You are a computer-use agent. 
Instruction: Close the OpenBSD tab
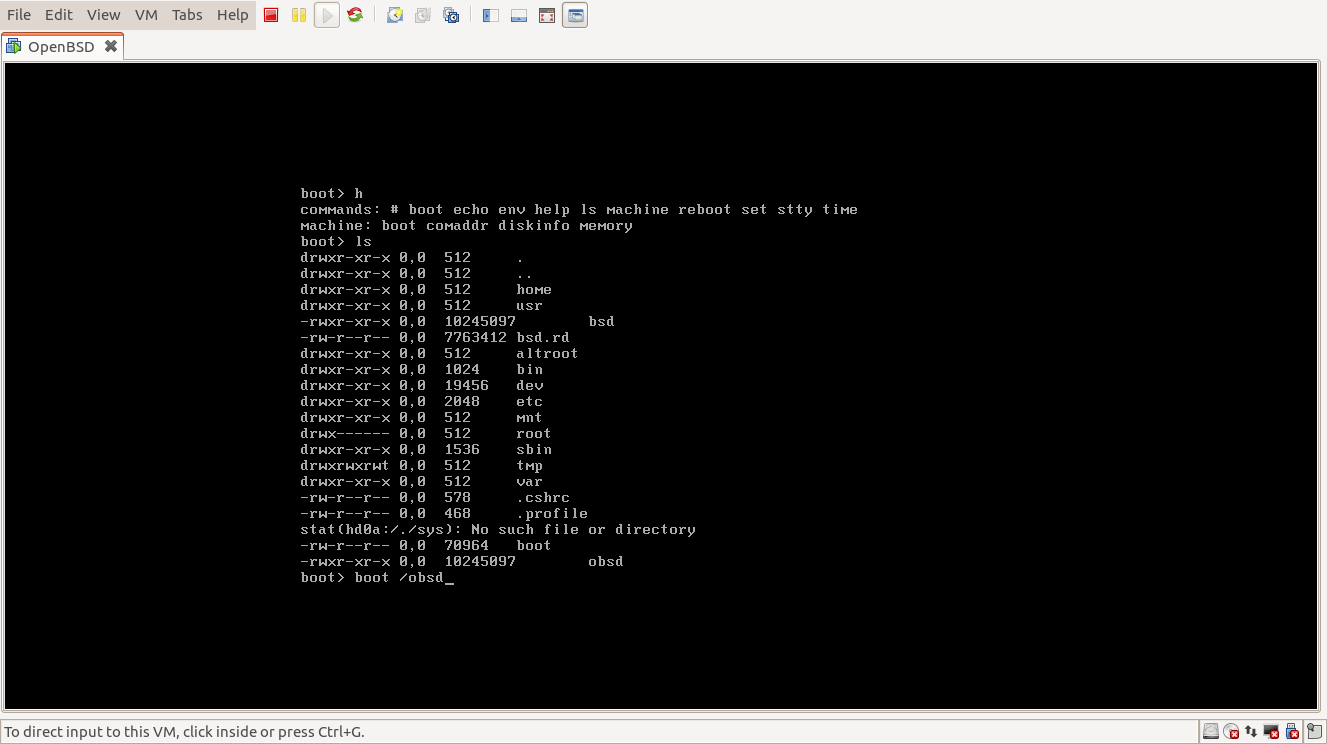(x=112, y=46)
